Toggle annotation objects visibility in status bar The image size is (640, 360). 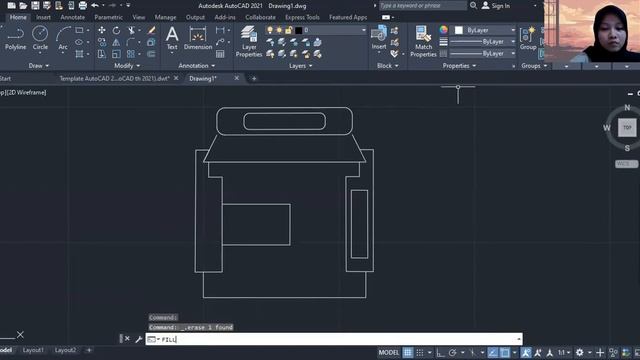(x=526, y=353)
